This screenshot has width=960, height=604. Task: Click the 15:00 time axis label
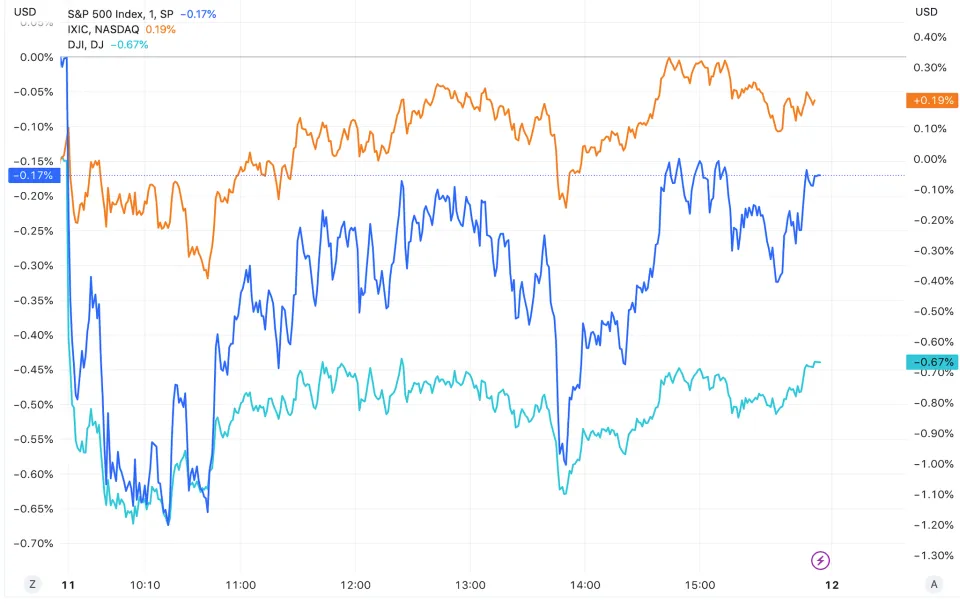click(700, 585)
